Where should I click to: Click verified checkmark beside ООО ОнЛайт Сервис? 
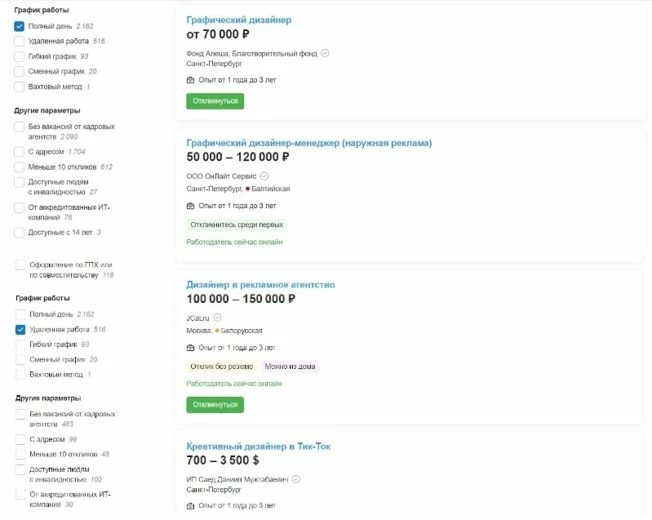pos(264,176)
